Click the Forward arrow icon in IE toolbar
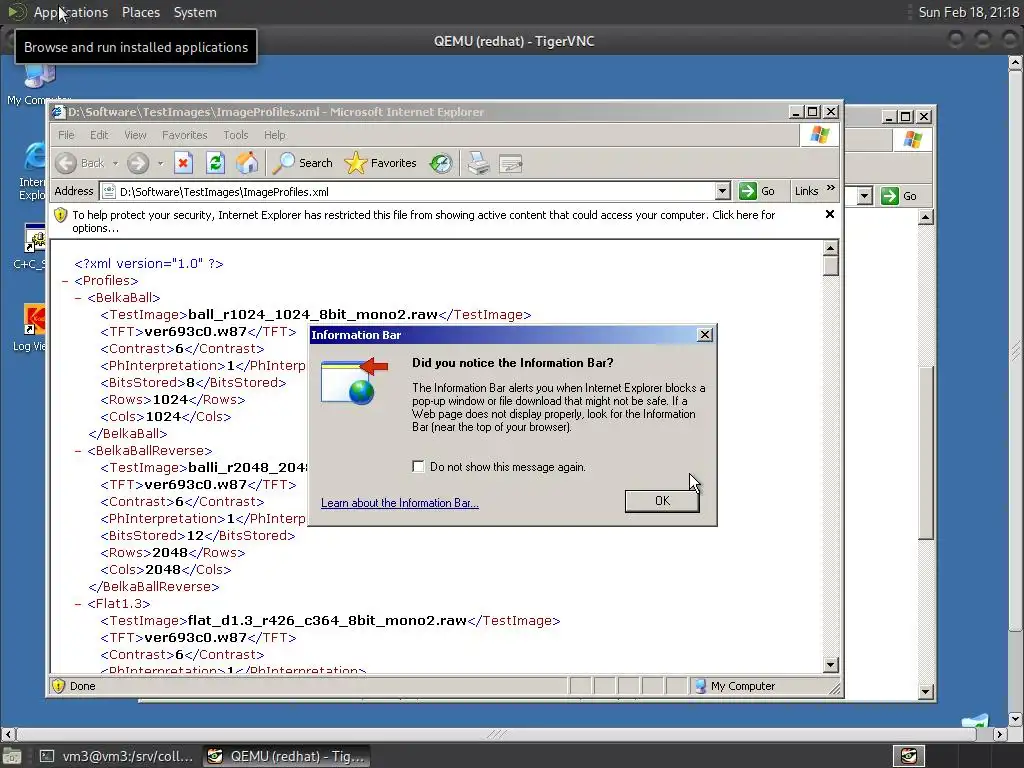Screen dimensions: 1024x768 click(138, 163)
